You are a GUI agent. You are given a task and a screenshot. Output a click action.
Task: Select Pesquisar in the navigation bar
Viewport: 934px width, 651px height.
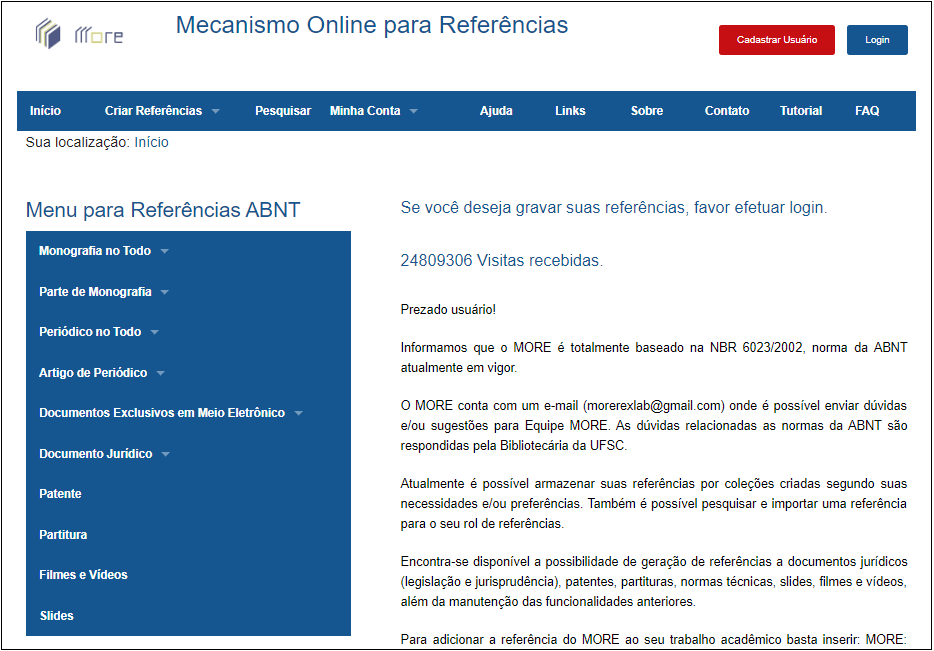[x=283, y=111]
